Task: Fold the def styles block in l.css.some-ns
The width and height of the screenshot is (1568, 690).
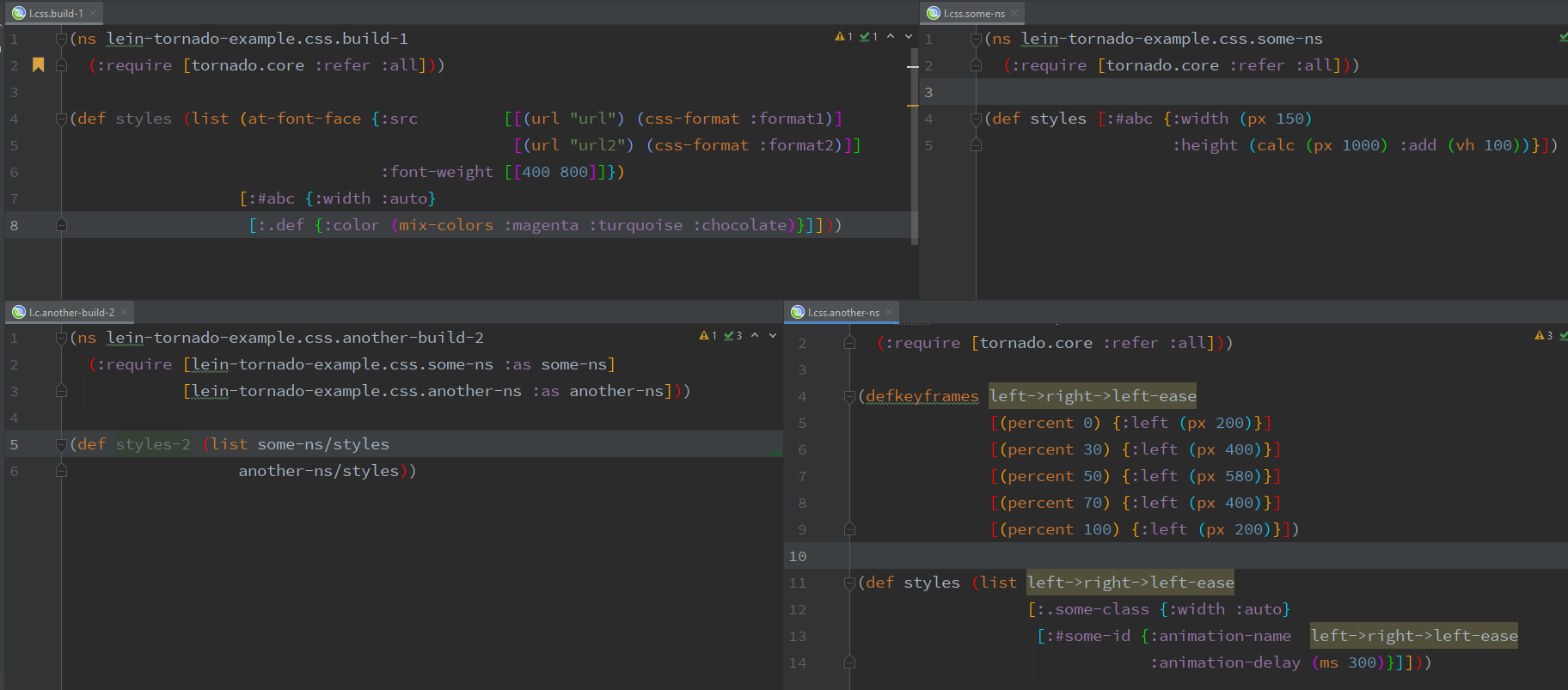Action: coord(976,119)
